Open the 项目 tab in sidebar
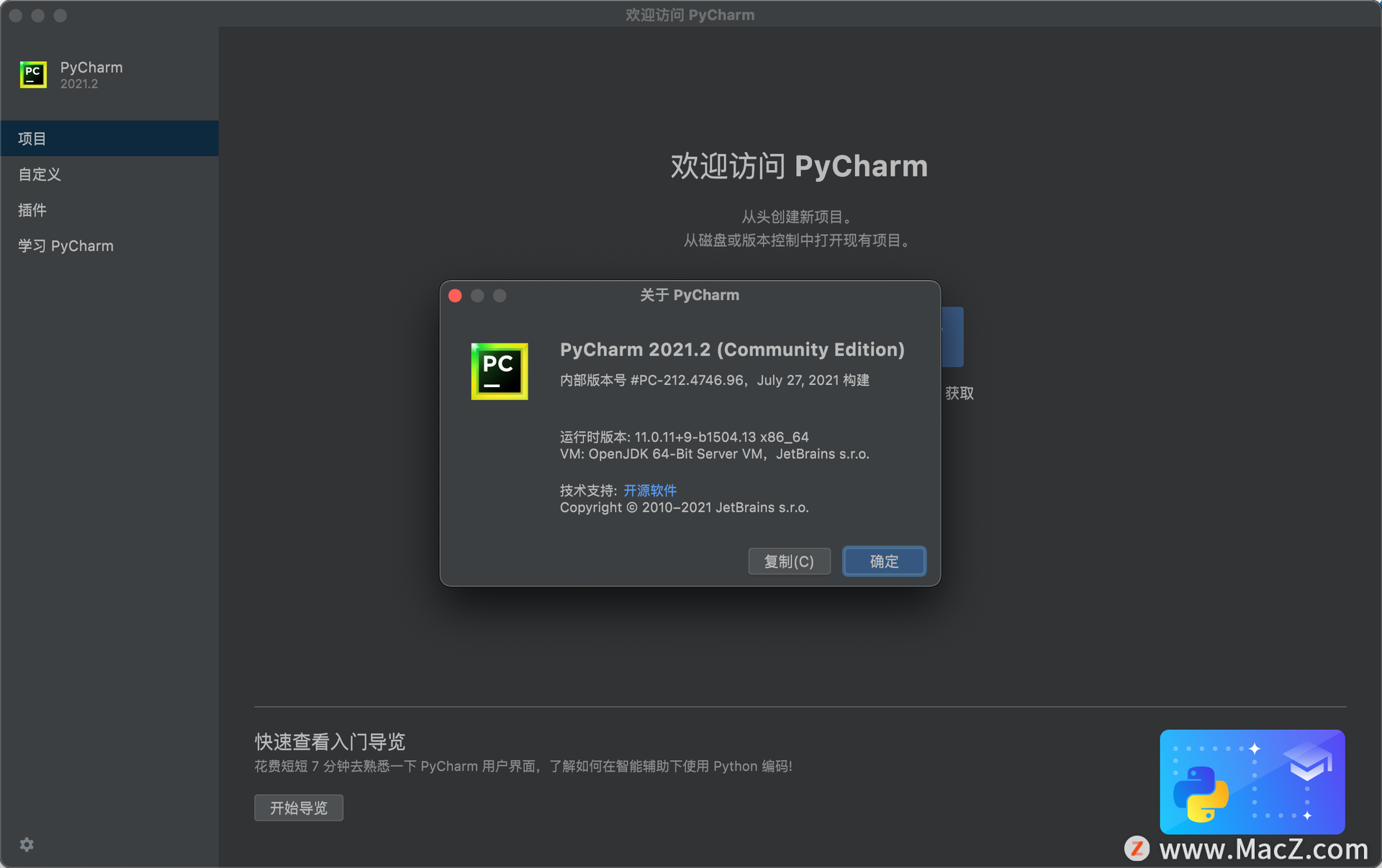Image resolution: width=1382 pixels, height=868 pixels. [x=109, y=138]
